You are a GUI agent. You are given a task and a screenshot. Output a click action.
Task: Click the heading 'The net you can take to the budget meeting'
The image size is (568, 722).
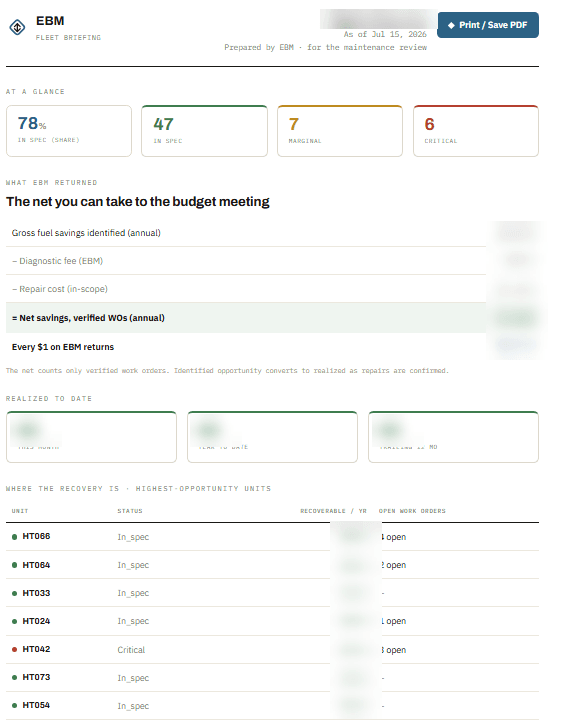138,202
